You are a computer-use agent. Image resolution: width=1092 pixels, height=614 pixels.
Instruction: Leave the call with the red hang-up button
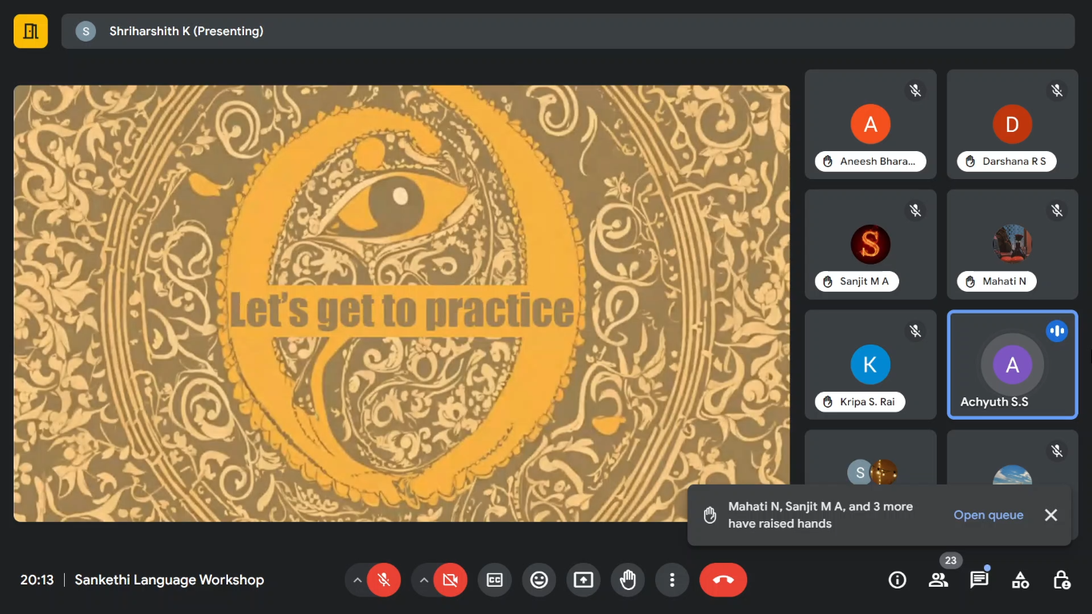pos(723,580)
